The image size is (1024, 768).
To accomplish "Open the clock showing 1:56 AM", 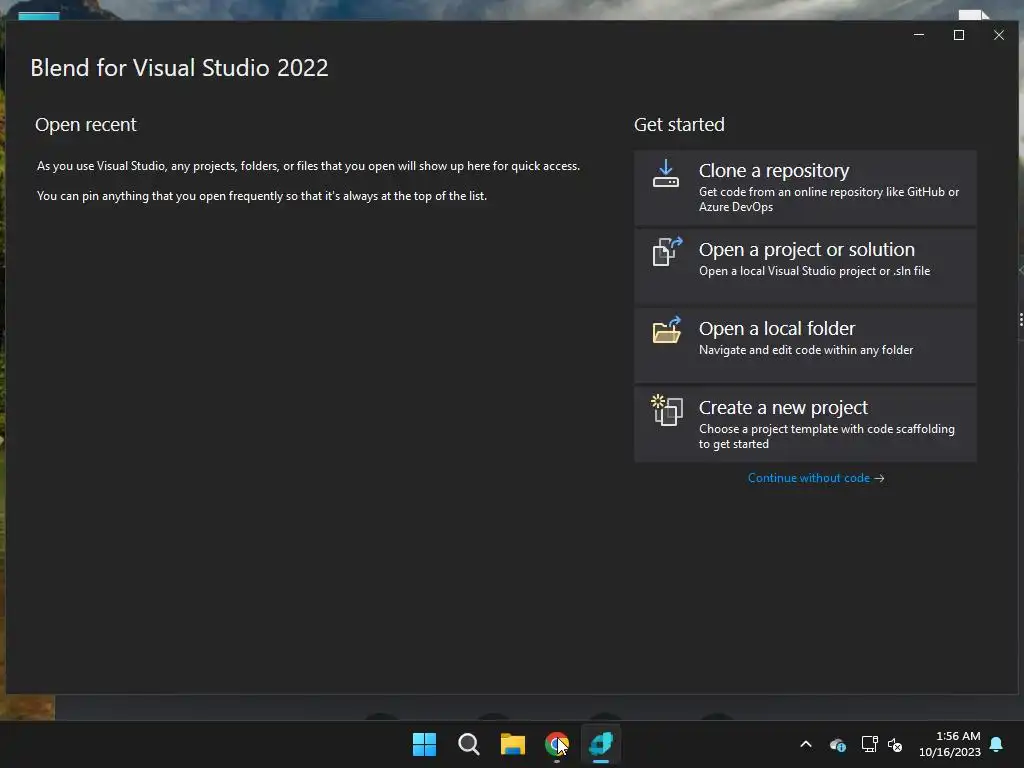I will pos(950,744).
